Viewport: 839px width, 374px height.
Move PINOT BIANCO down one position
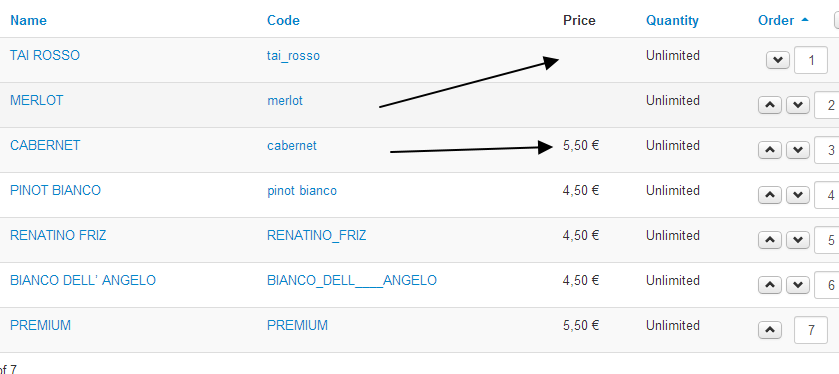coord(798,195)
